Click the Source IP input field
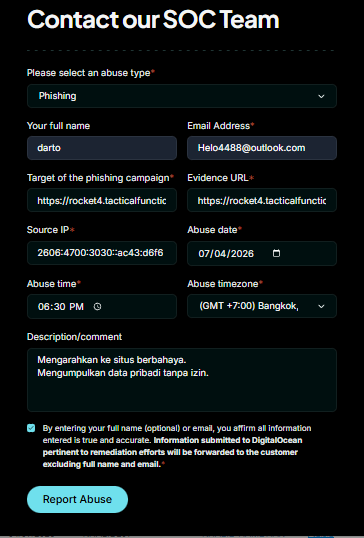 tap(102, 253)
